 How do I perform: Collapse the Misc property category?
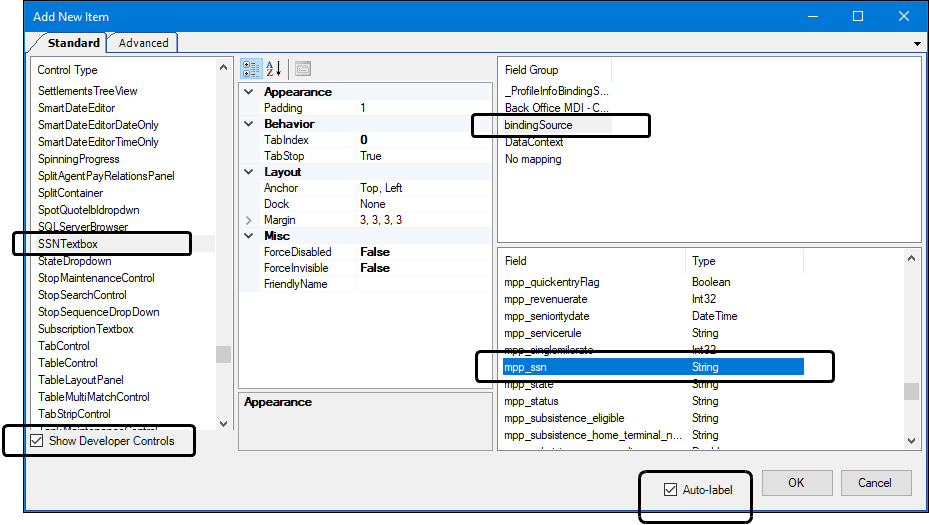(x=249, y=236)
